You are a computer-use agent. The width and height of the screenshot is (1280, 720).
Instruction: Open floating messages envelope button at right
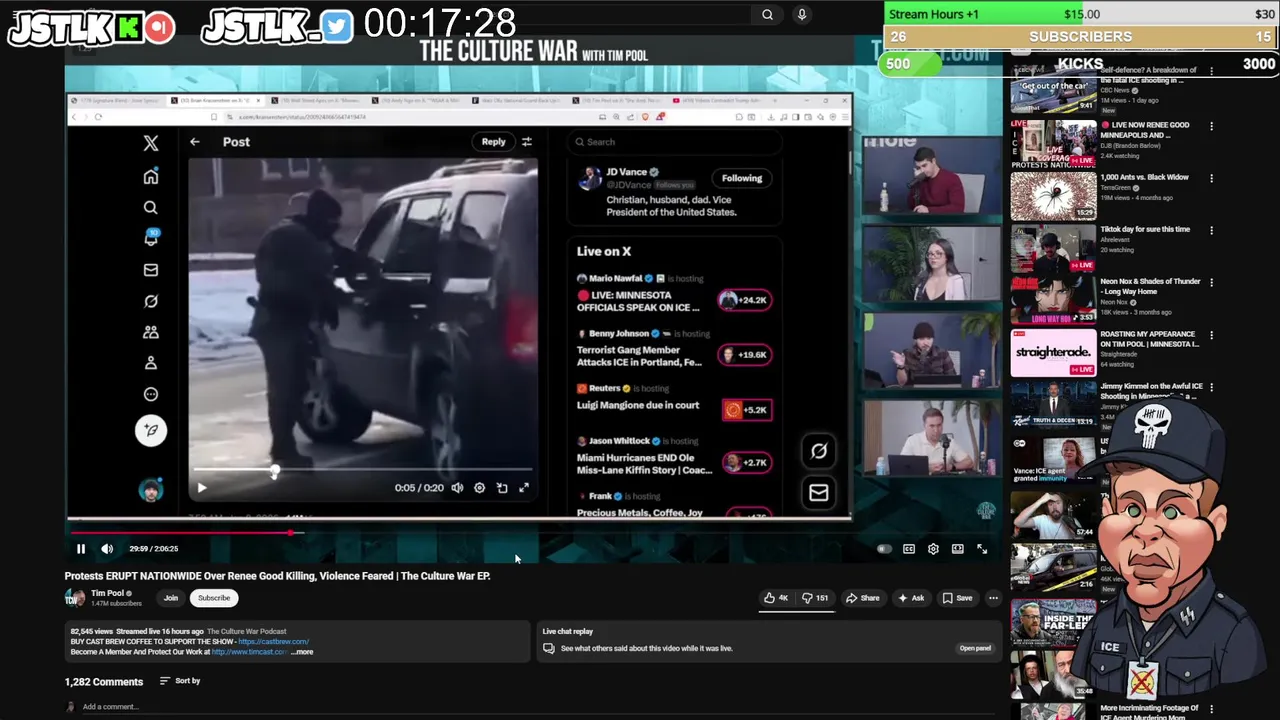[x=818, y=492]
